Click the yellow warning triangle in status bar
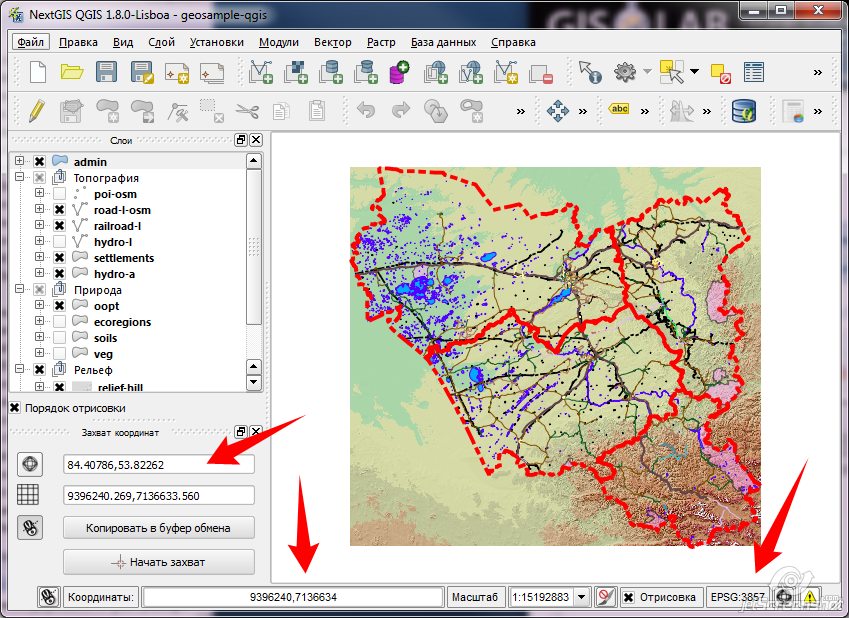 coord(809,597)
